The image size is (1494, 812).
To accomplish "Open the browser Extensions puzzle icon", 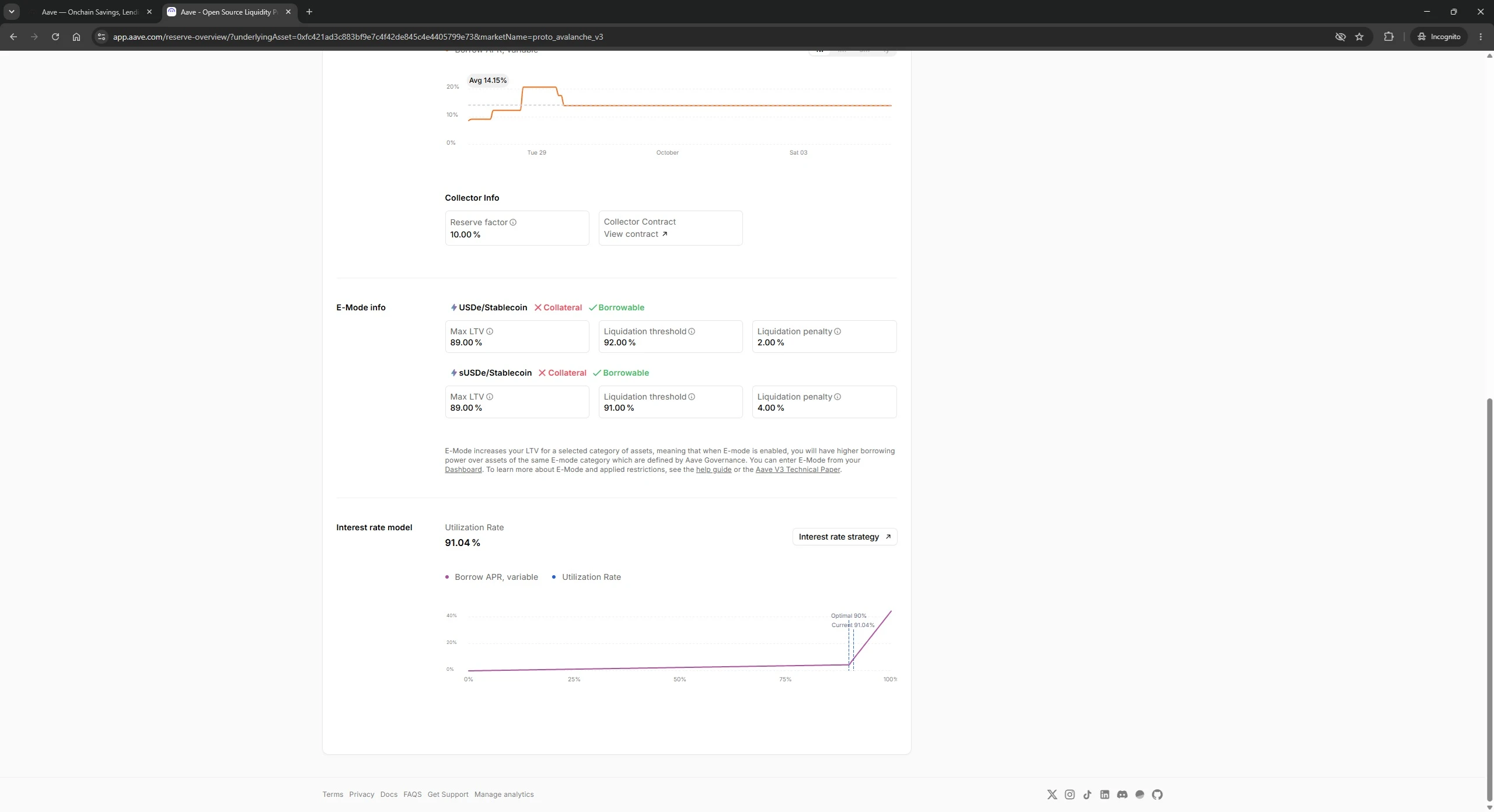I will click(x=1388, y=37).
